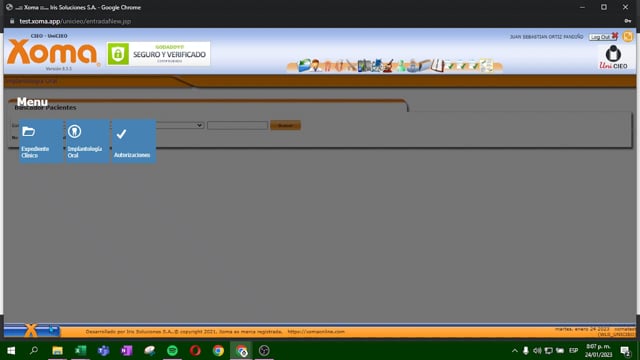Screen dimensions: 640x360
Task: Open the taskbar clock and calendar
Action: pyautogui.click(x=598, y=351)
